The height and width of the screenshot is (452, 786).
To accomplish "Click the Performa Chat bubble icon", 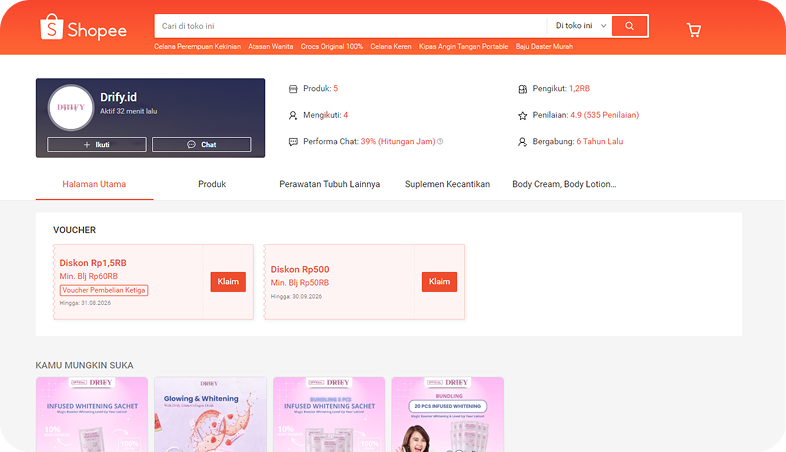I will point(293,142).
